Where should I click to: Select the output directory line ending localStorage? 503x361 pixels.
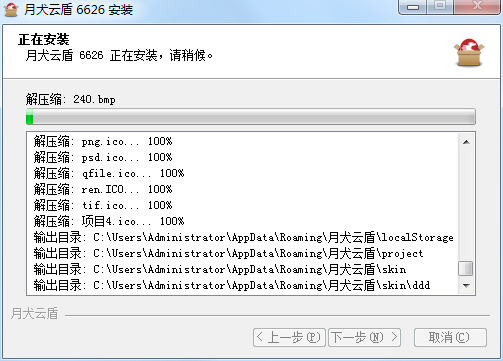pos(243,237)
